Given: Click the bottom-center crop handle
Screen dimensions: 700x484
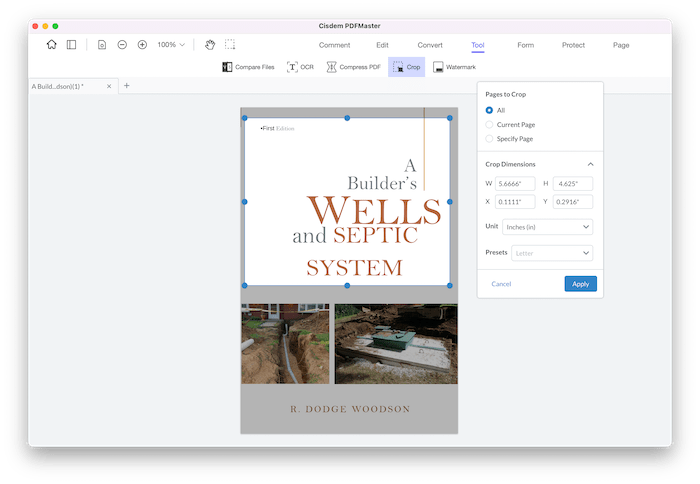Looking at the screenshot, I should click(x=347, y=285).
